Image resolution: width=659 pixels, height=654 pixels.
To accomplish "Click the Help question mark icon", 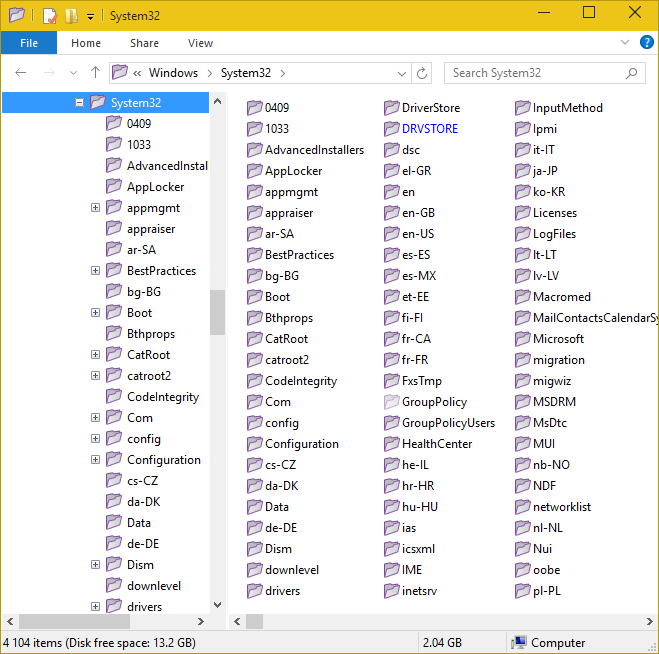I will [x=645, y=43].
